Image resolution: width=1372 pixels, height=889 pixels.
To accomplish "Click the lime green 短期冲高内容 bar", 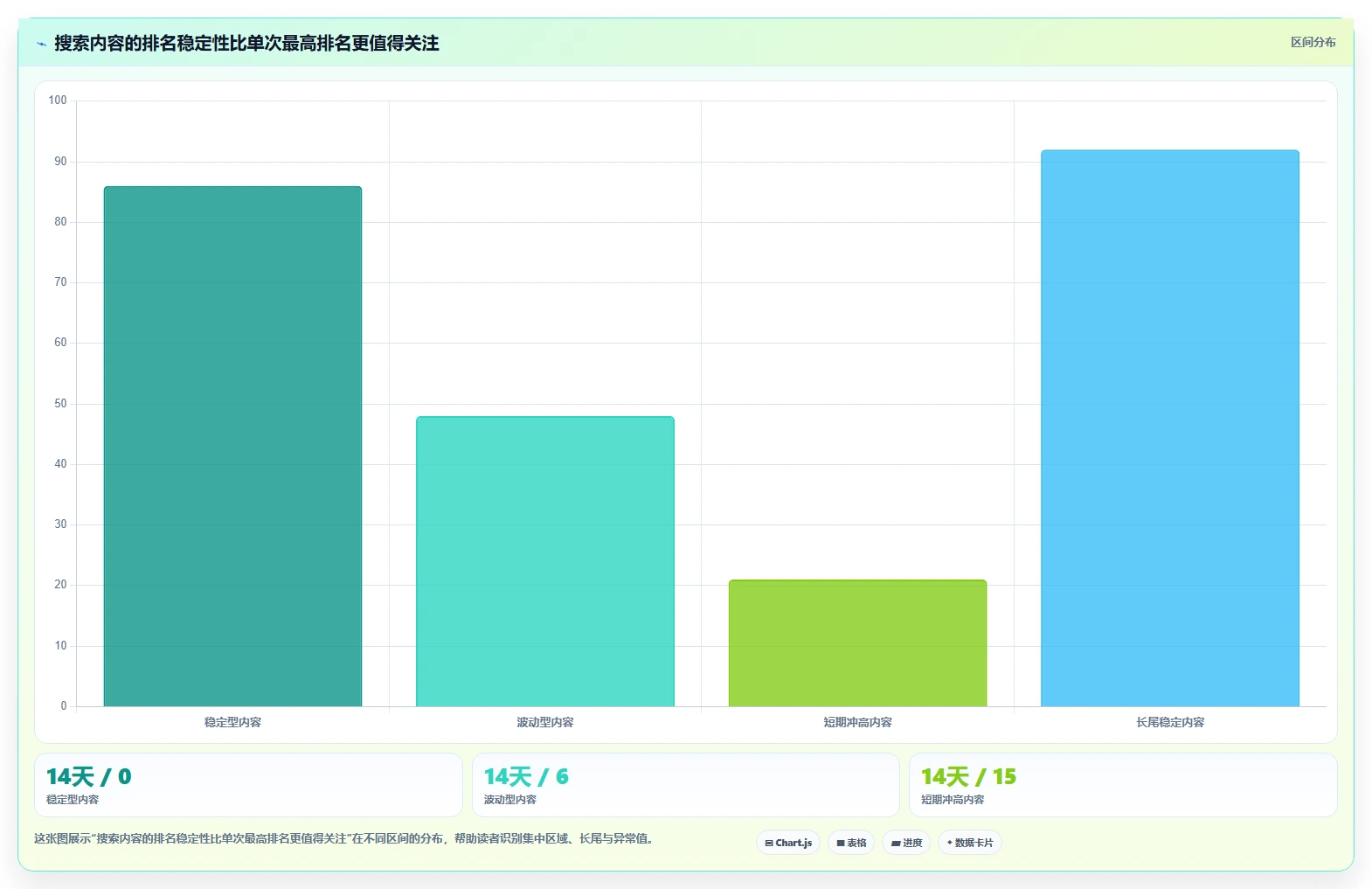I will 857,642.
